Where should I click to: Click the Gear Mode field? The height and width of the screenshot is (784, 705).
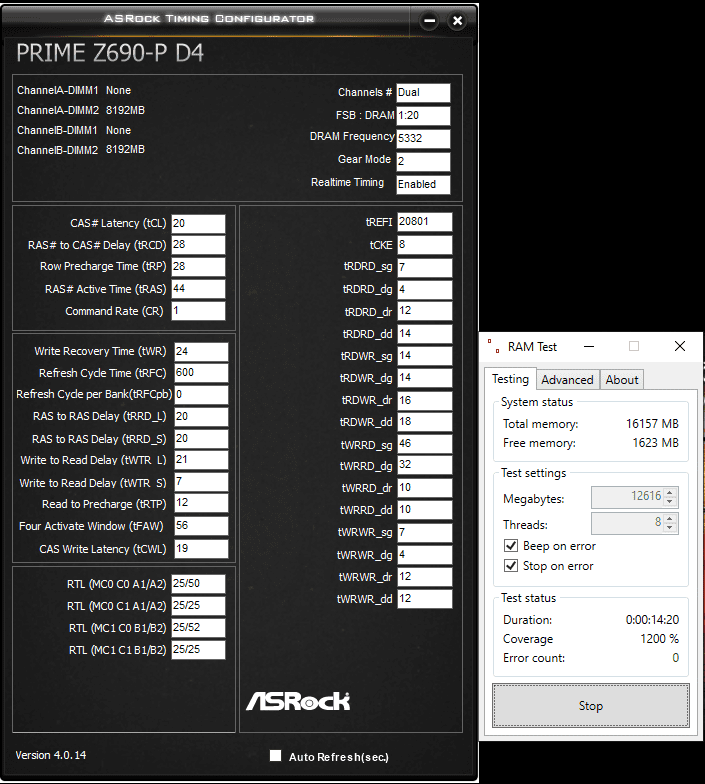click(423, 162)
